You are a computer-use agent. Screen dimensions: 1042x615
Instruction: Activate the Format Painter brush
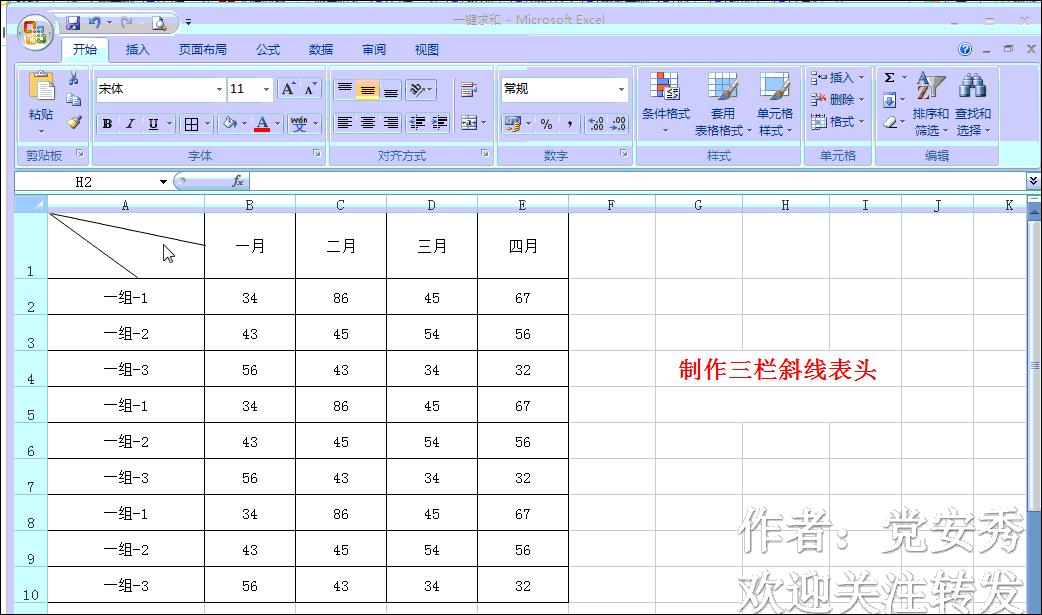[x=74, y=122]
